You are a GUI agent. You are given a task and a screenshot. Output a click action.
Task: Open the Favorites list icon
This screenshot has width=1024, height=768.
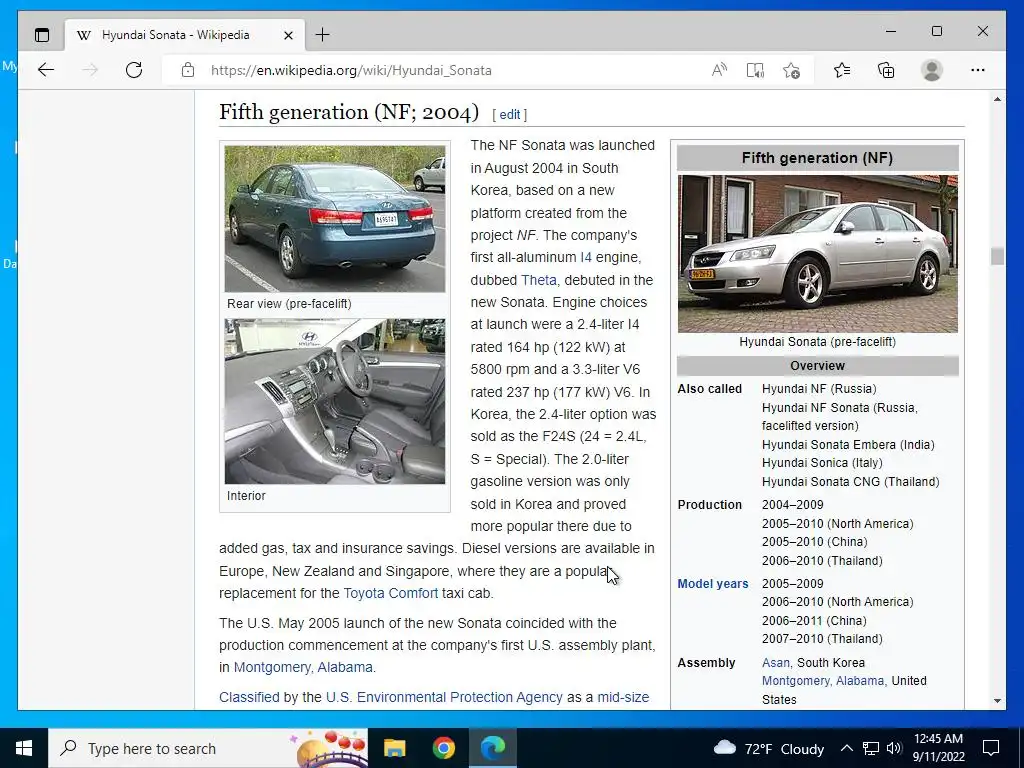coord(842,70)
